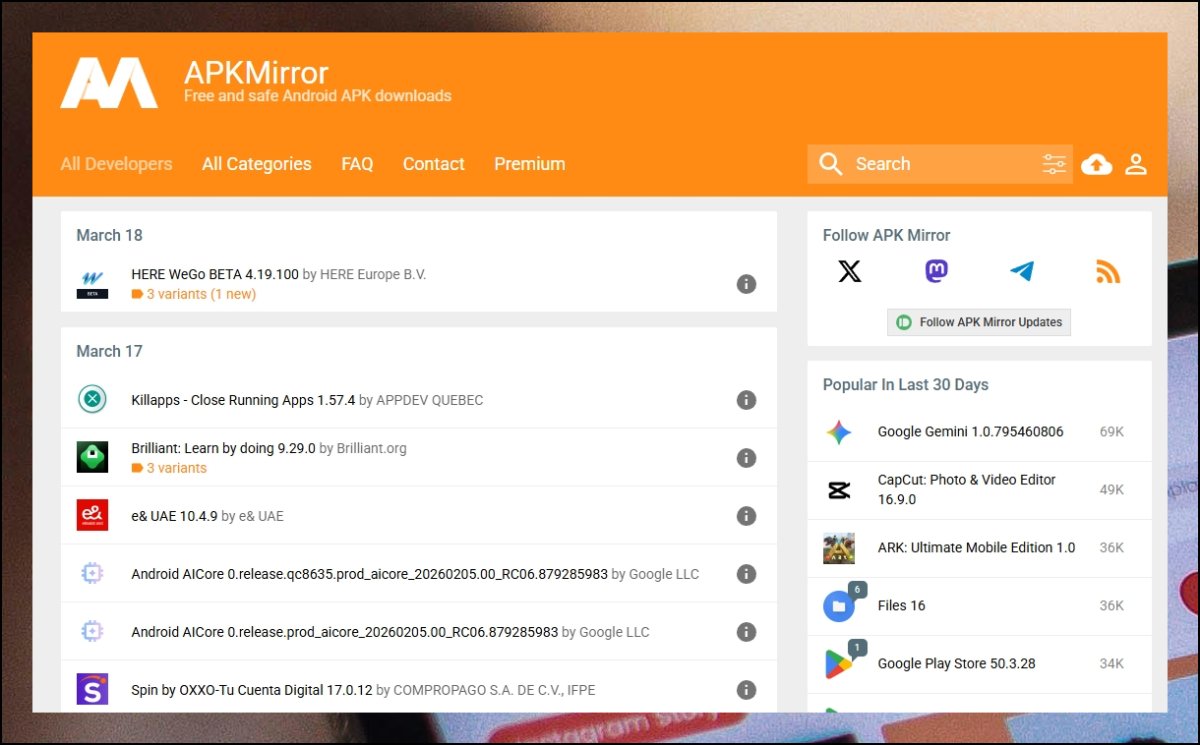Viewport: 1200px width, 745px height.
Task: Click the 34K count for Google Play Store
Action: tap(1111, 664)
